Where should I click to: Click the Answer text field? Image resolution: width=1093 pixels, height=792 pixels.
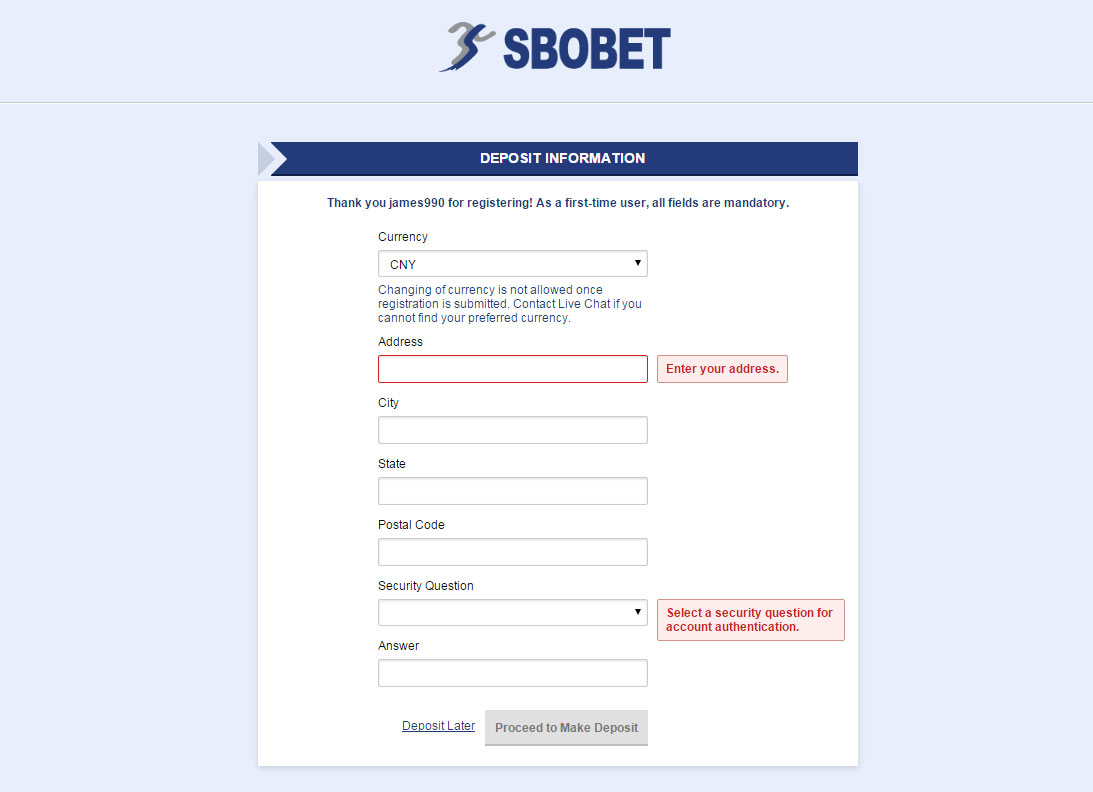[x=512, y=673]
